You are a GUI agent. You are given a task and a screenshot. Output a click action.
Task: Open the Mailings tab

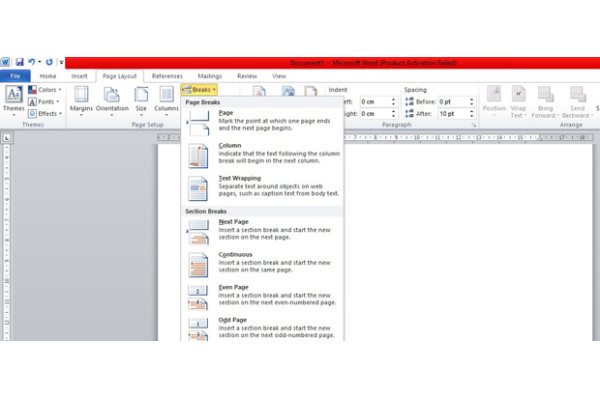210,76
